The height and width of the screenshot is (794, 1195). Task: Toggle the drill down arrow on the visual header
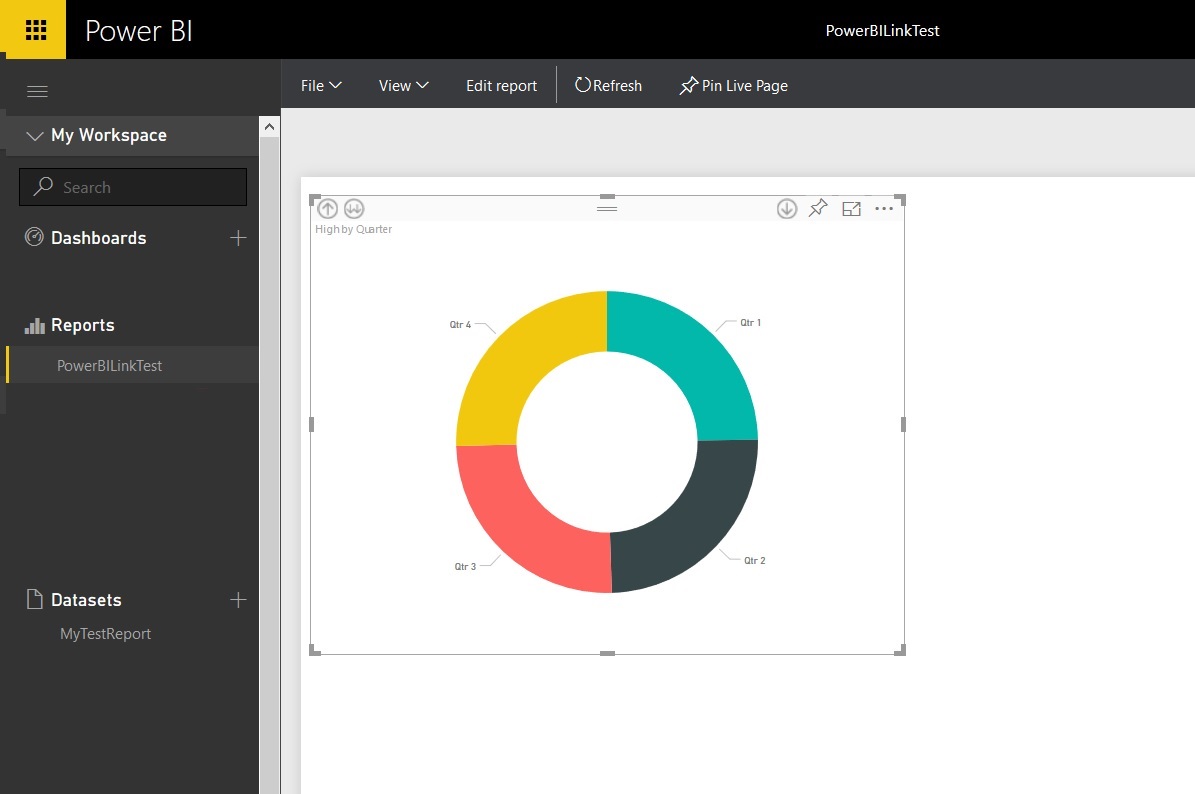[786, 208]
